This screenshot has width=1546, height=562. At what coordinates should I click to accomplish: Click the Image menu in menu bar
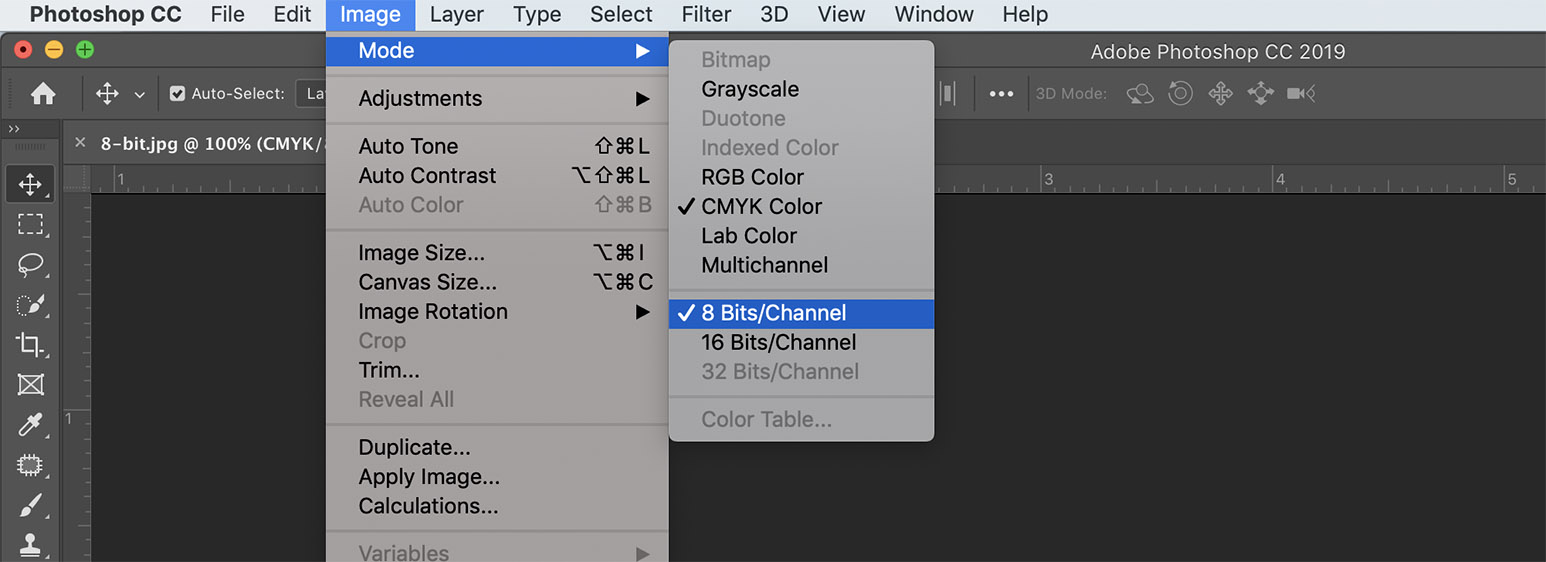(x=370, y=14)
